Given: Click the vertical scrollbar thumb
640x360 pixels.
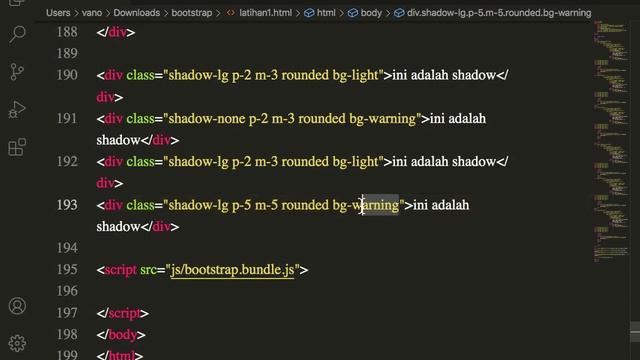Looking at the screenshot, I should [635, 332].
